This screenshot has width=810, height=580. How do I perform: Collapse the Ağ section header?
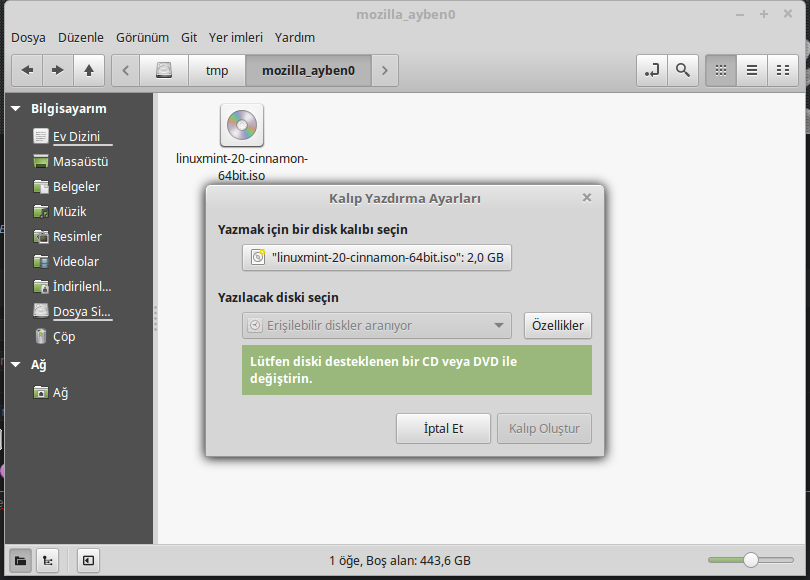pyautogui.click(x=16, y=365)
